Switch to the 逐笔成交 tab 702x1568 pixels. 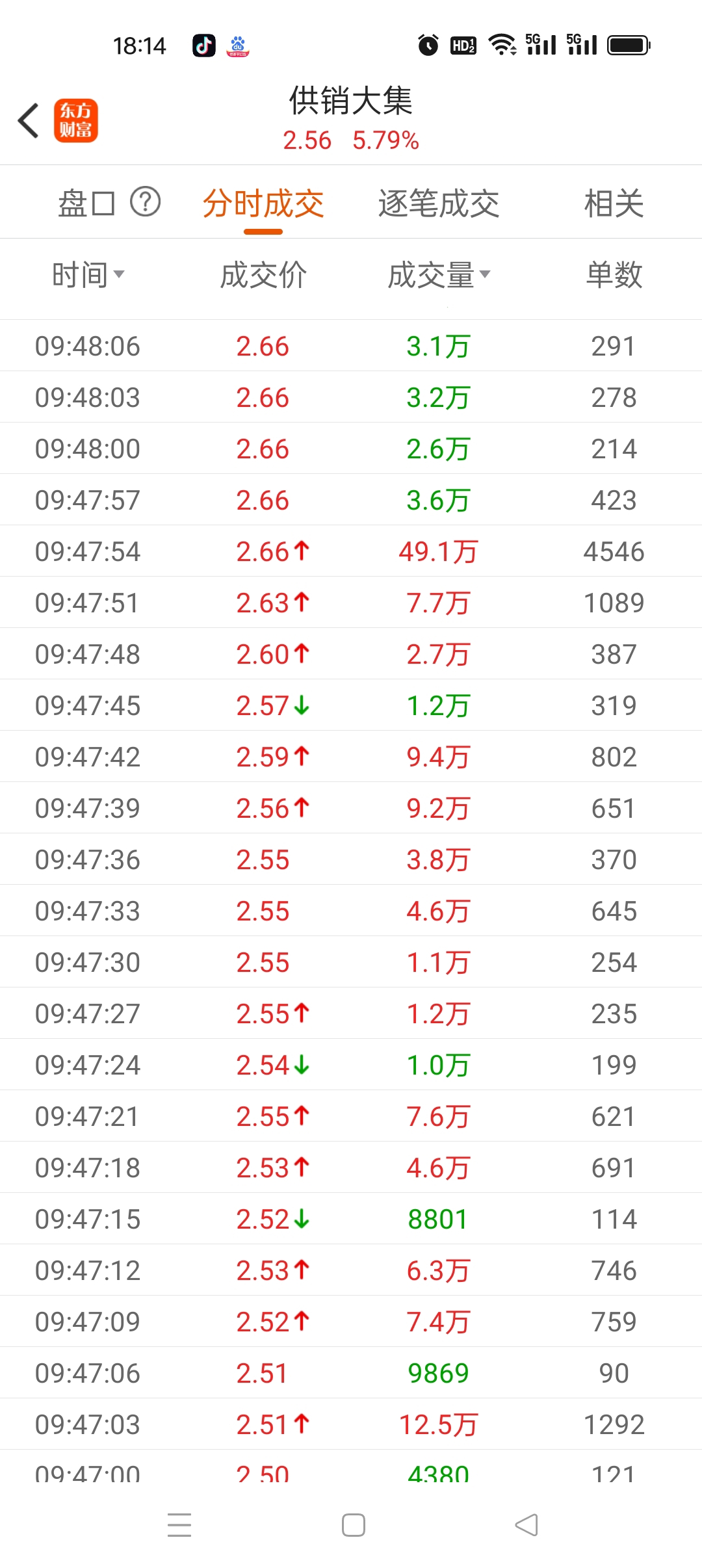pyautogui.click(x=439, y=203)
